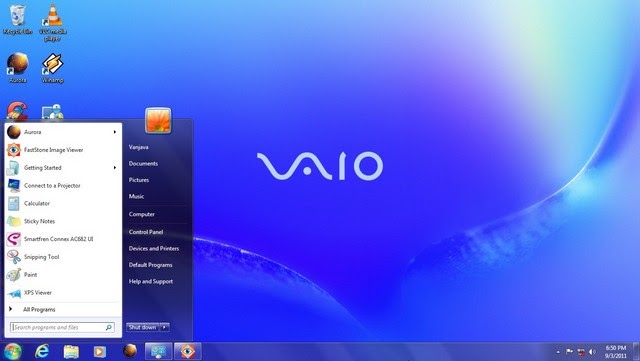The width and height of the screenshot is (640, 361).
Task: Show hidden tray icons arrow
Action: pyautogui.click(x=558, y=352)
